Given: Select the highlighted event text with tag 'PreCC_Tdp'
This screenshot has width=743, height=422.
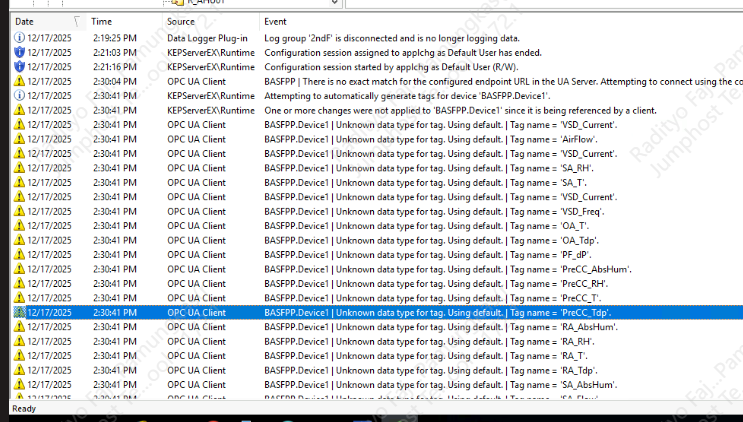Looking at the screenshot, I should (x=438, y=313).
